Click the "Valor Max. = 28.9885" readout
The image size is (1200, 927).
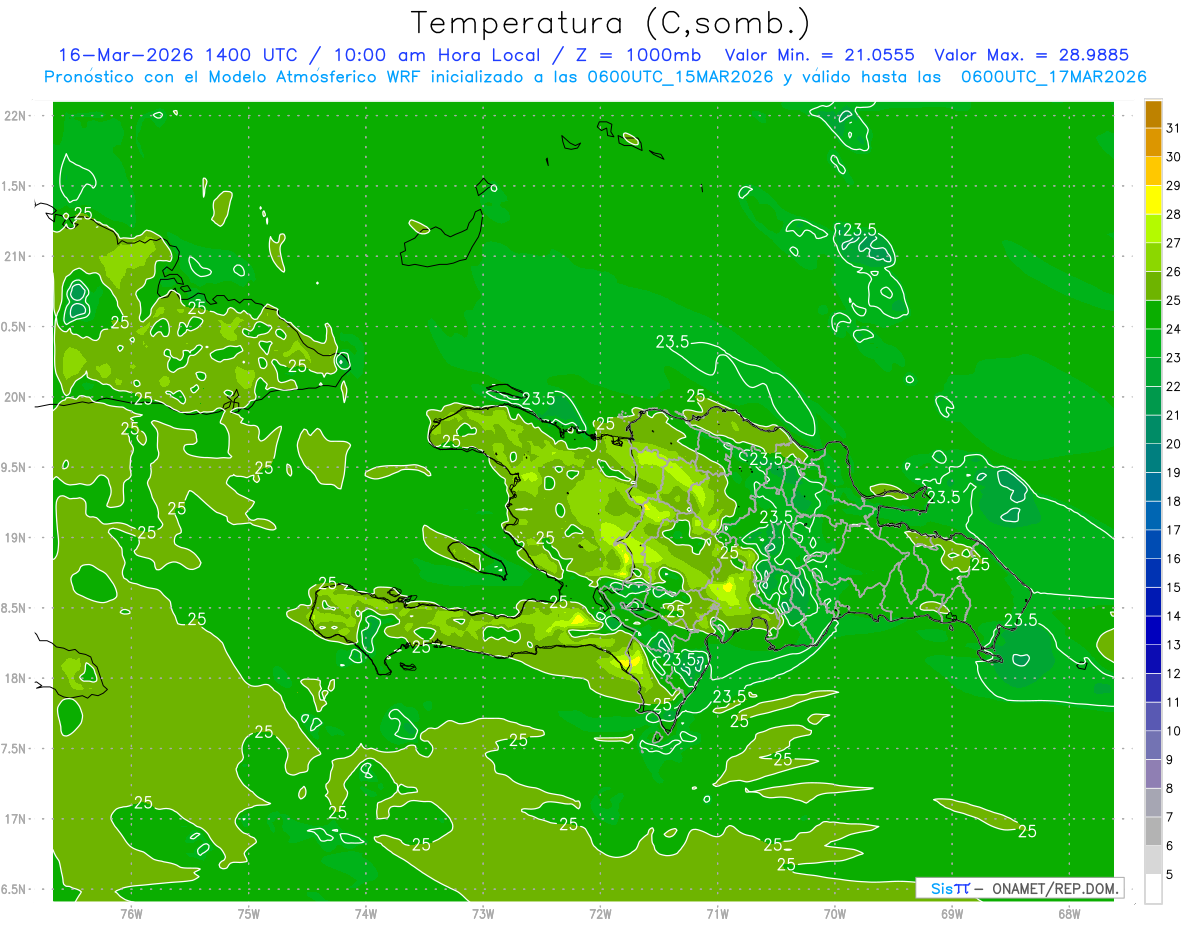[1031, 55]
